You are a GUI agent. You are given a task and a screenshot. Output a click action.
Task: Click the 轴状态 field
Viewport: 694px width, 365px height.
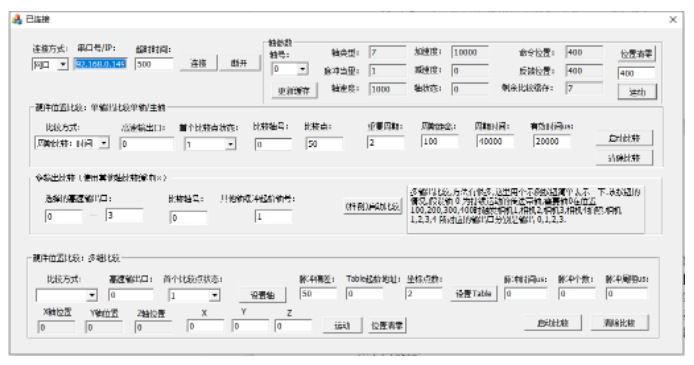click(470, 89)
